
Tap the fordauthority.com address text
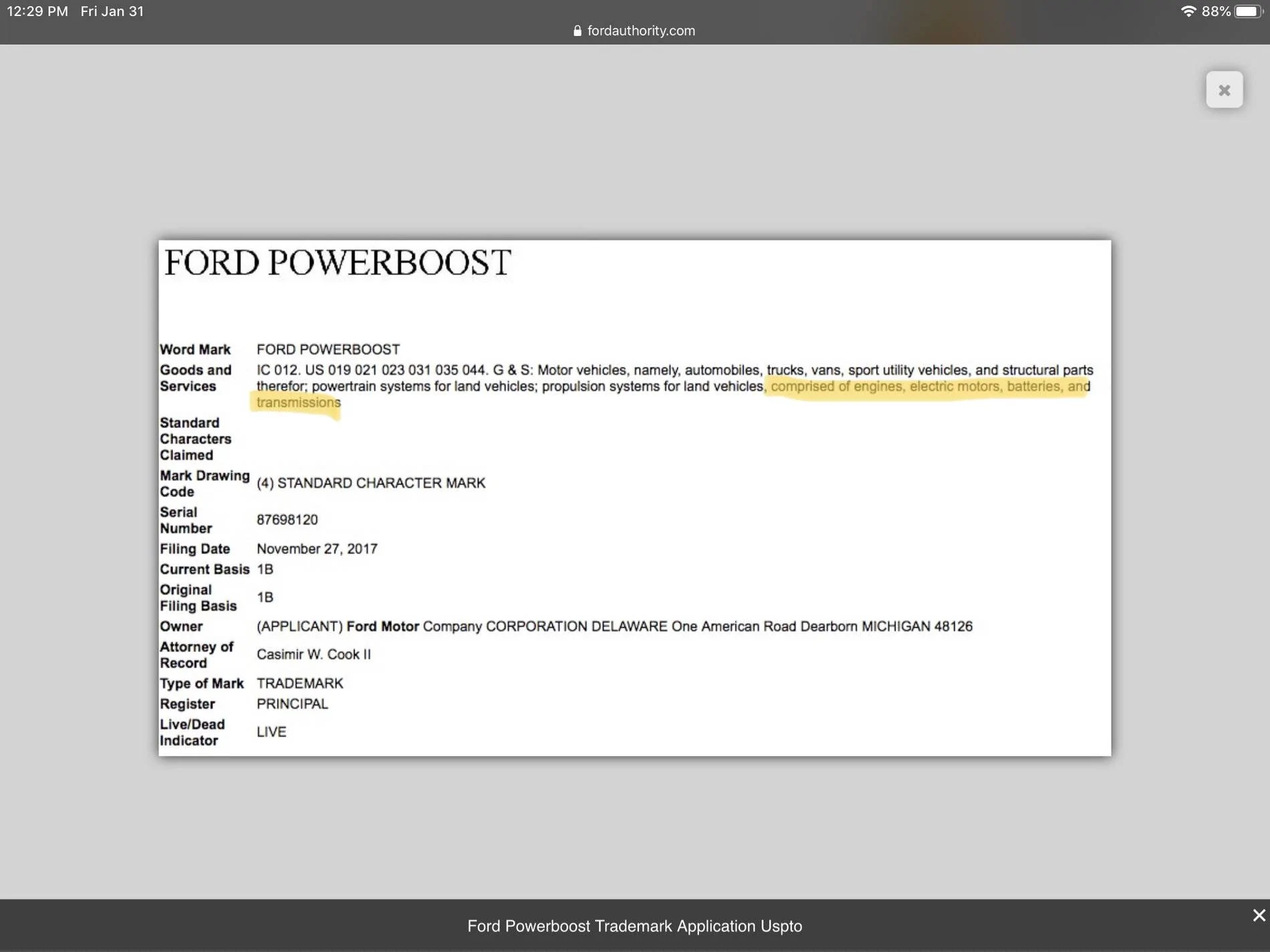tap(641, 31)
